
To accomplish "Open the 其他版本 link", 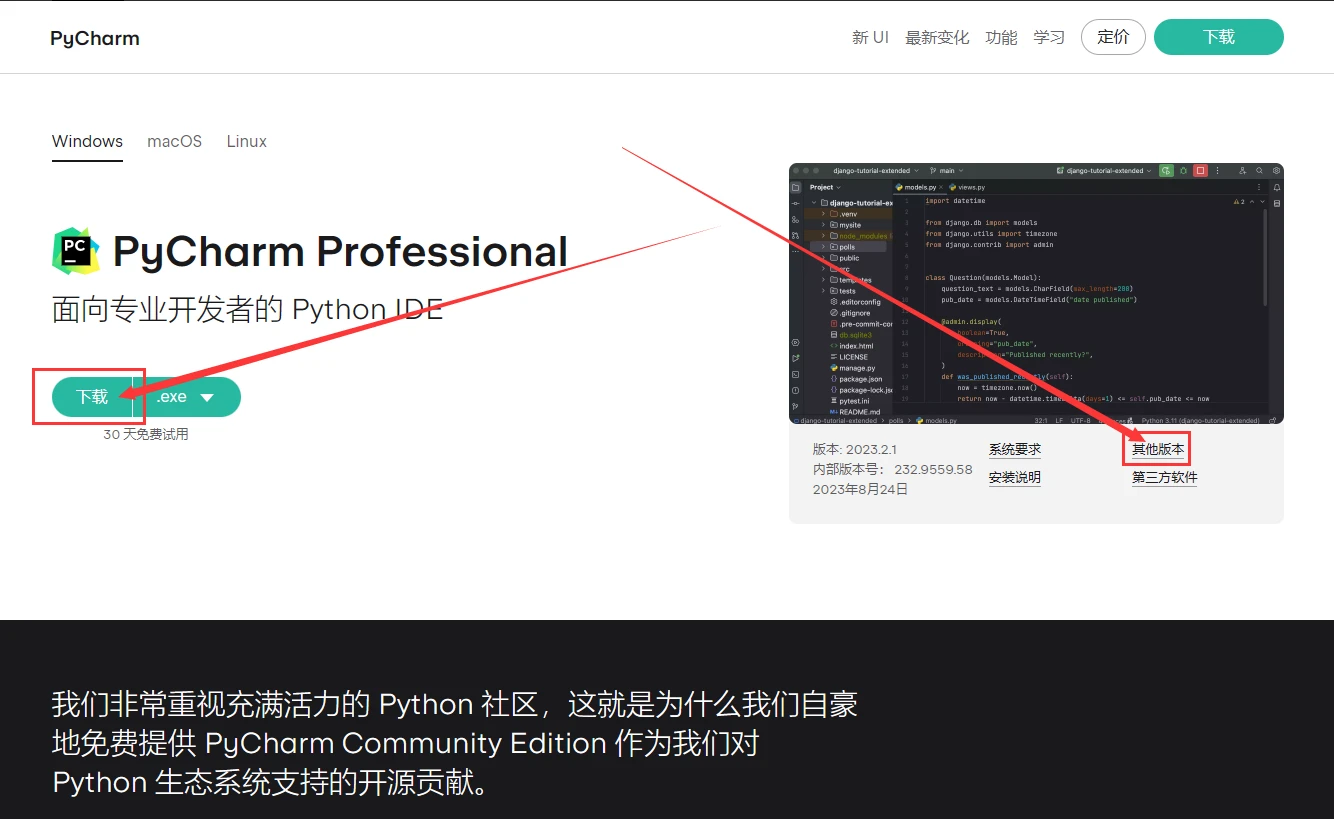I will pos(1158,450).
